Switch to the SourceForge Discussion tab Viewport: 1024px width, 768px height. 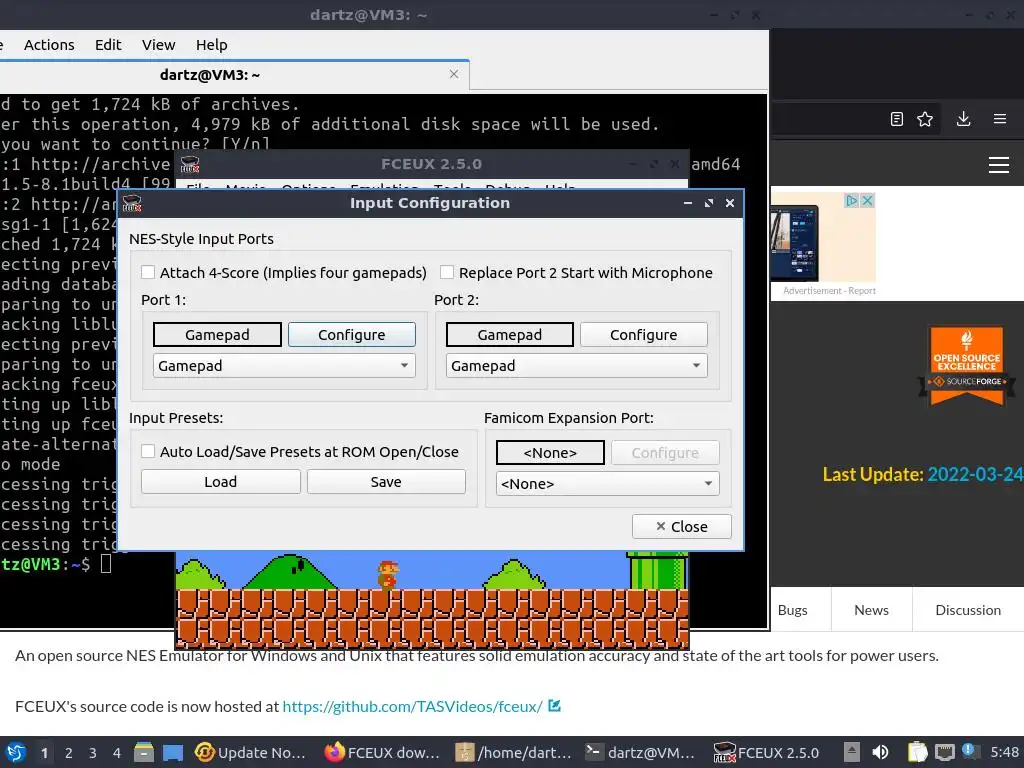968,609
